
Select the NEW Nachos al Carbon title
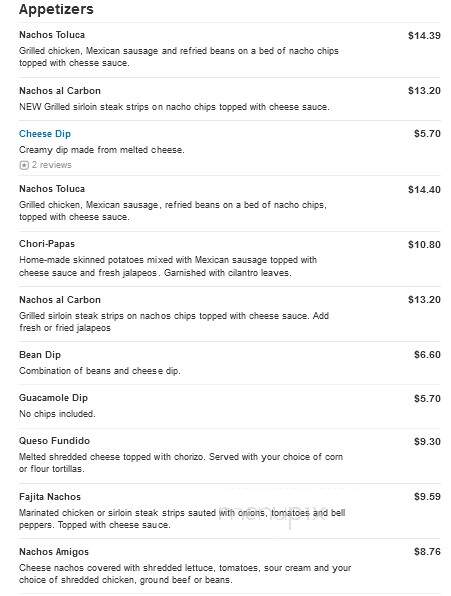coord(60,91)
